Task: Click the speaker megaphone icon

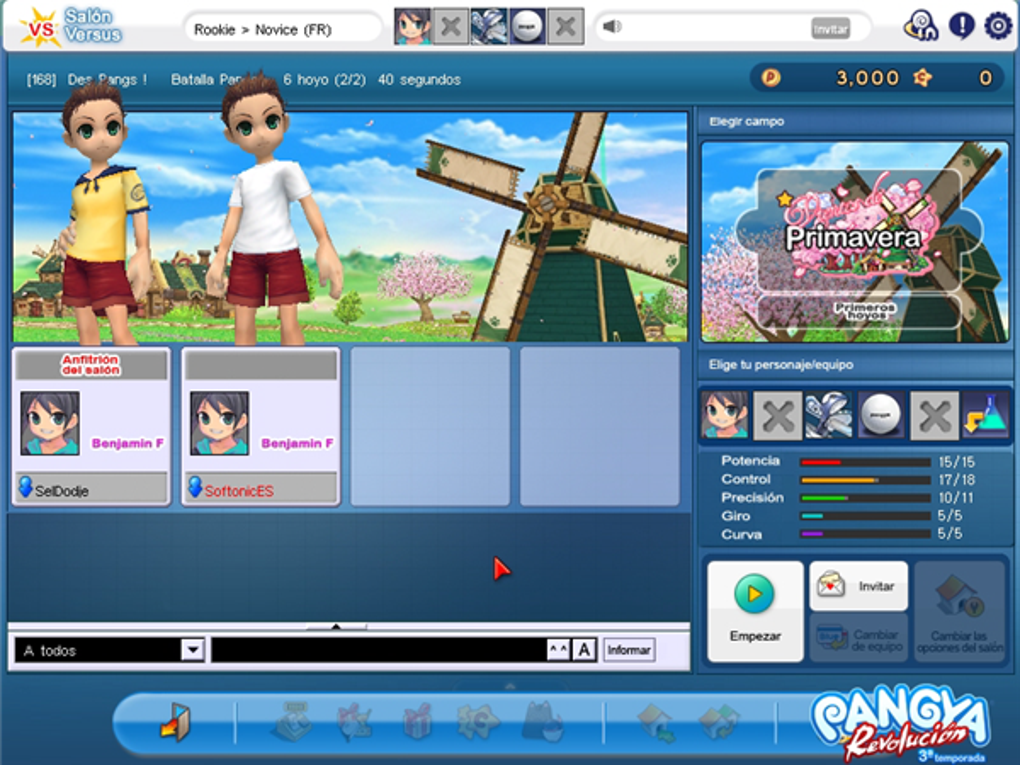Action: pyautogui.click(x=612, y=27)
